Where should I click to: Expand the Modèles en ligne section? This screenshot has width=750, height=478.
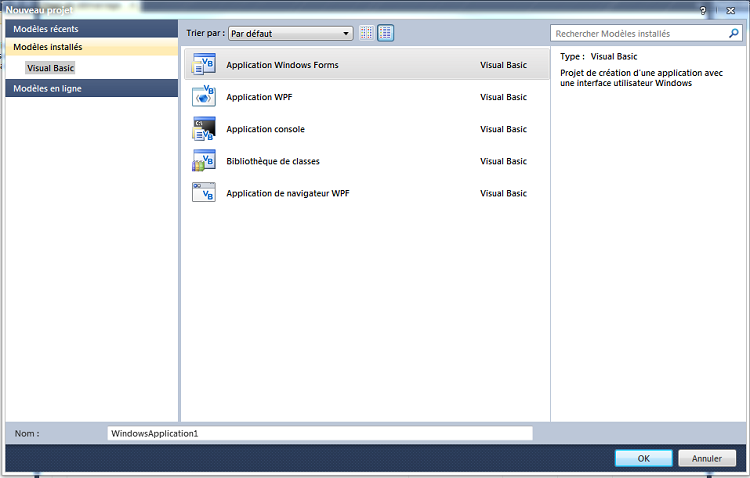coord(47,88)
